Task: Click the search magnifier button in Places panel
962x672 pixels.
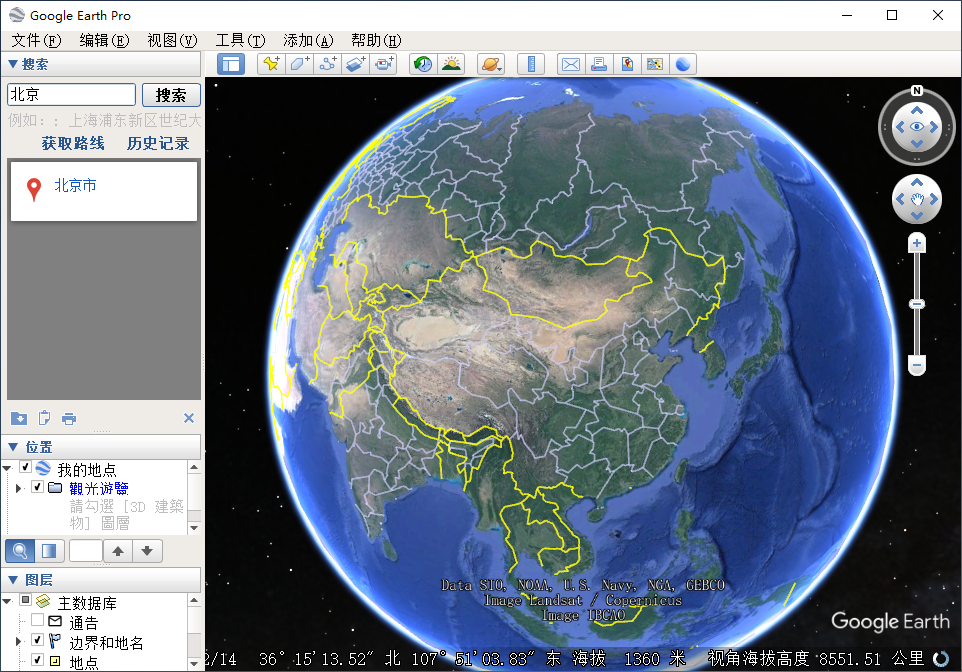Action: [20, 551]
